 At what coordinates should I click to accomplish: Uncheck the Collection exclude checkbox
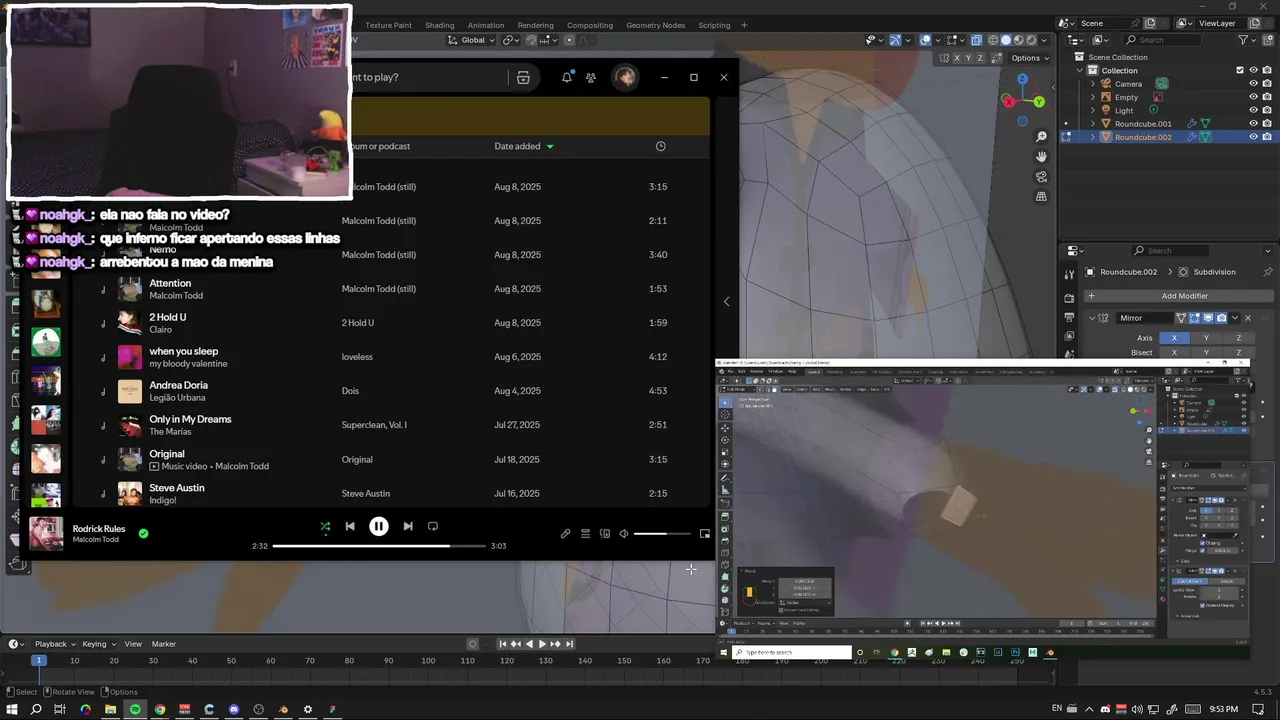1240,70
